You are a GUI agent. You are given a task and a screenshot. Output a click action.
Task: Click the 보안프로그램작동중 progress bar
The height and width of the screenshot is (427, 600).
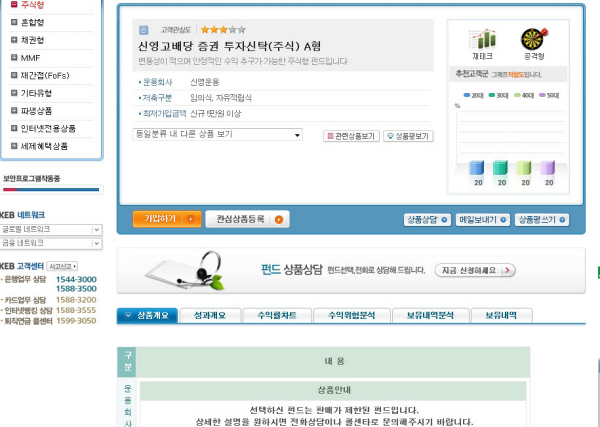tap(51, 189)
